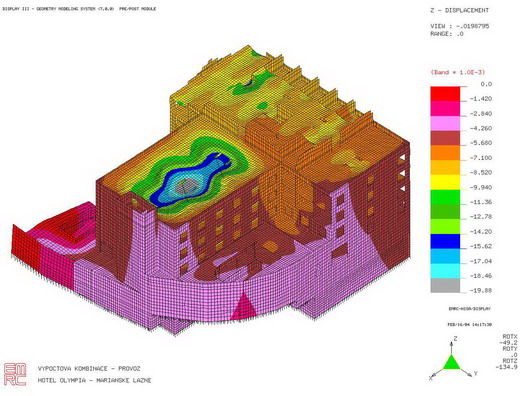Screen dimensions: 520x396
Task: Click the X axis arrow label
Action: click(x=430, y=378)
